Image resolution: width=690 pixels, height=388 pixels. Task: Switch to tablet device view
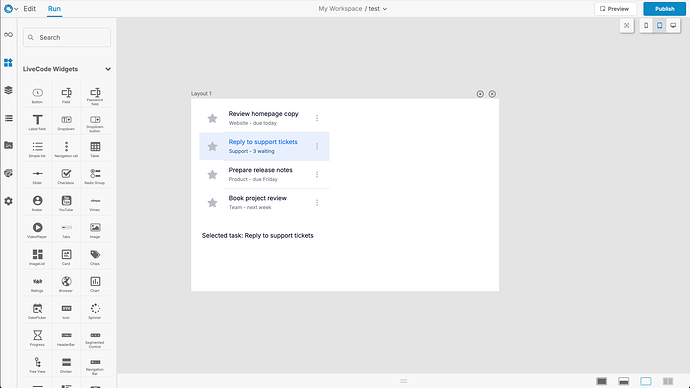tap(659, 26)
